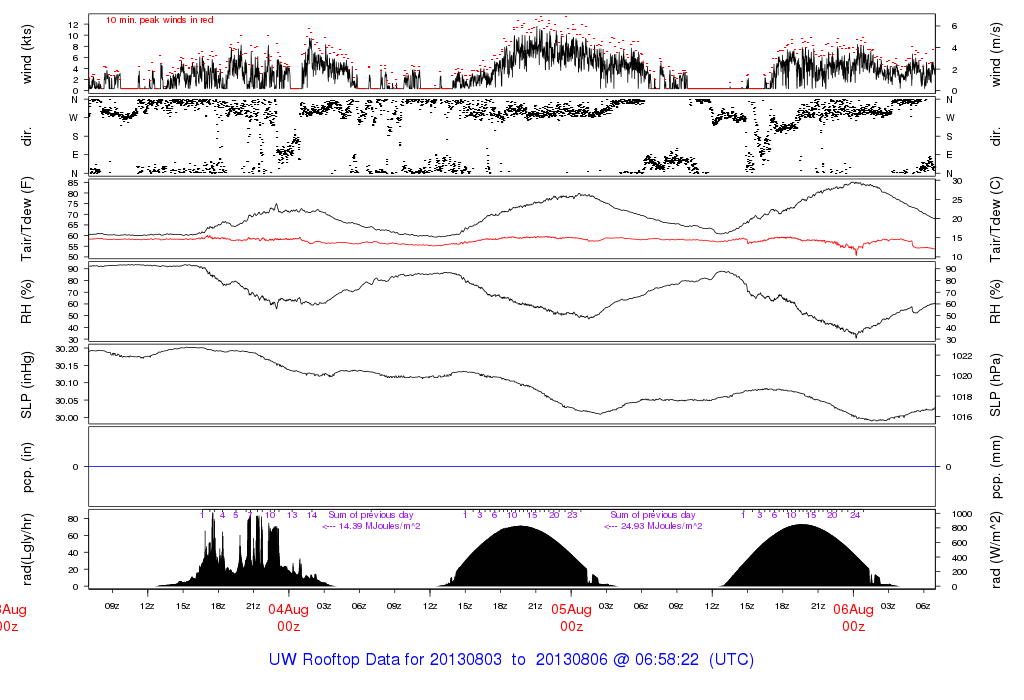Click the "200" radiation tick value

959,572
